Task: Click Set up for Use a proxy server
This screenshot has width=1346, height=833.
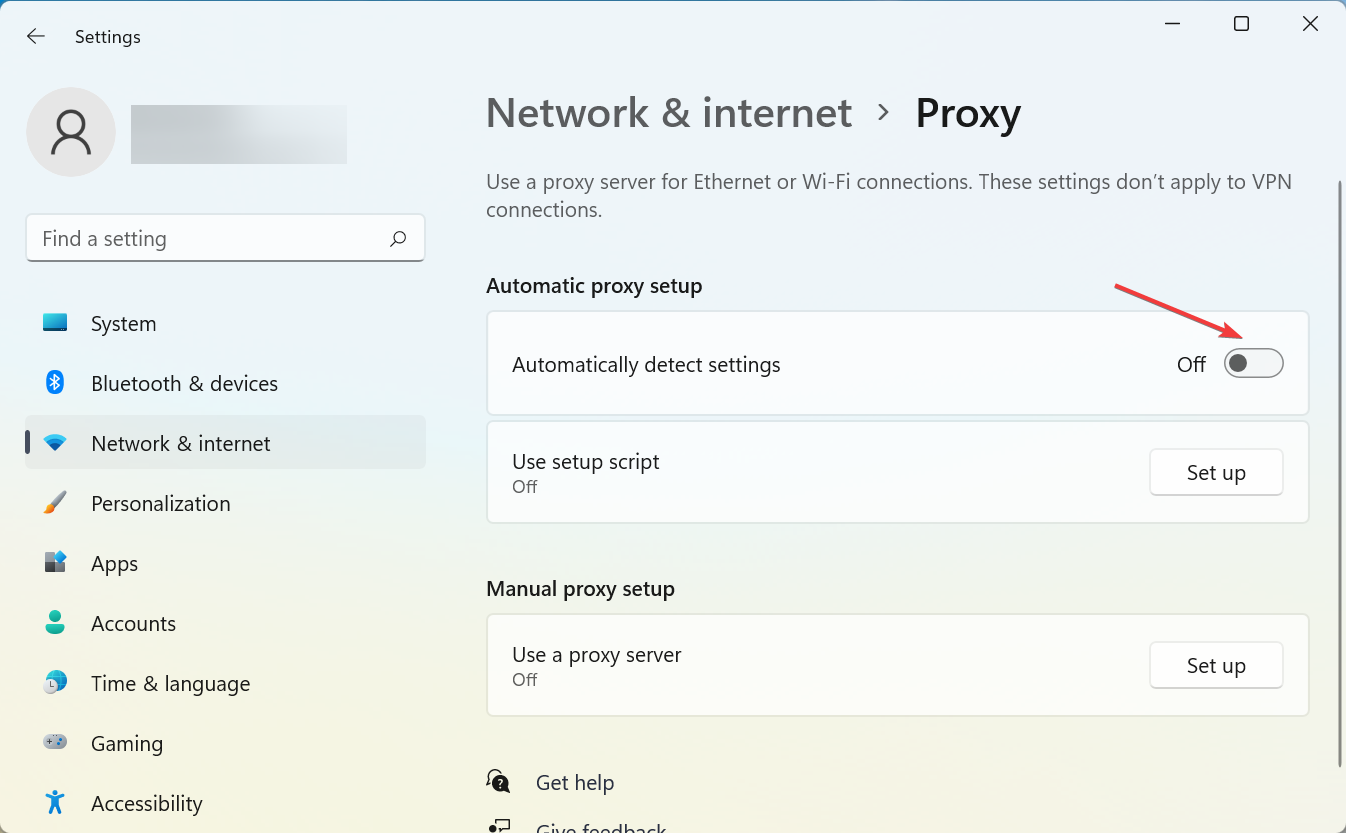Action: [1215, 666]
